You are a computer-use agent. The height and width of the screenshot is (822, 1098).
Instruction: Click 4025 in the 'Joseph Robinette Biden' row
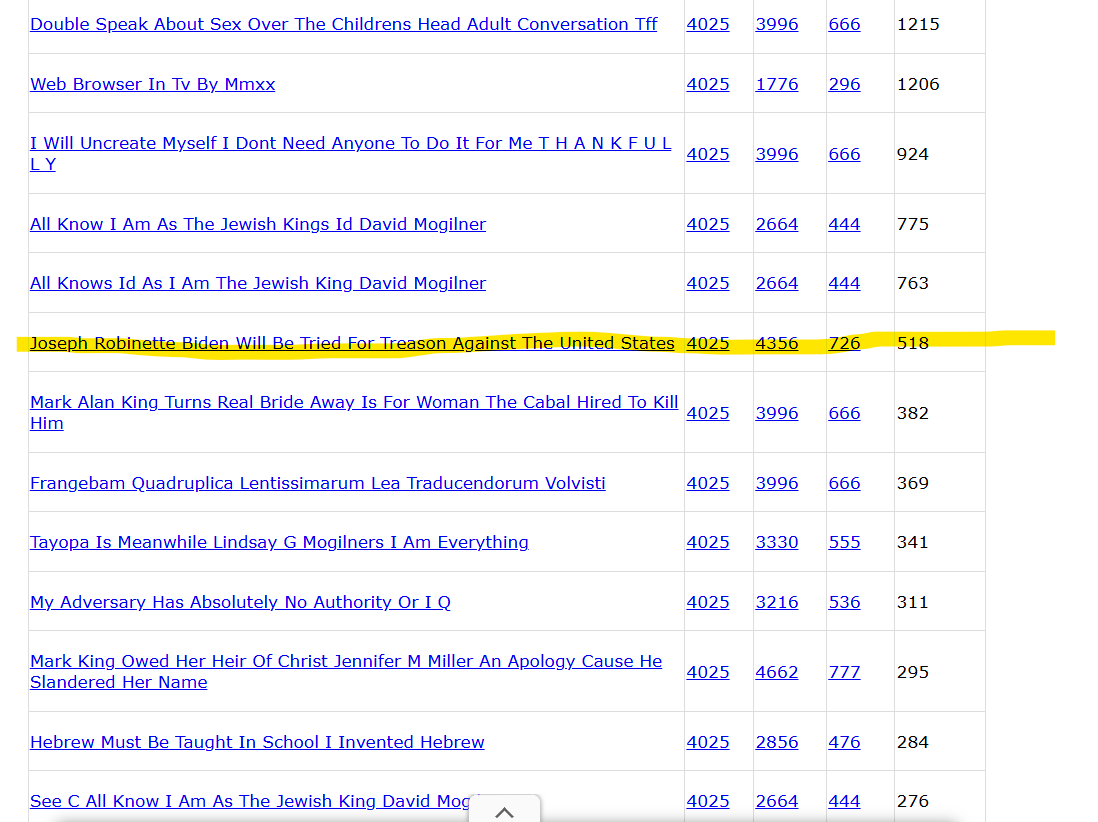pos(708,343)
